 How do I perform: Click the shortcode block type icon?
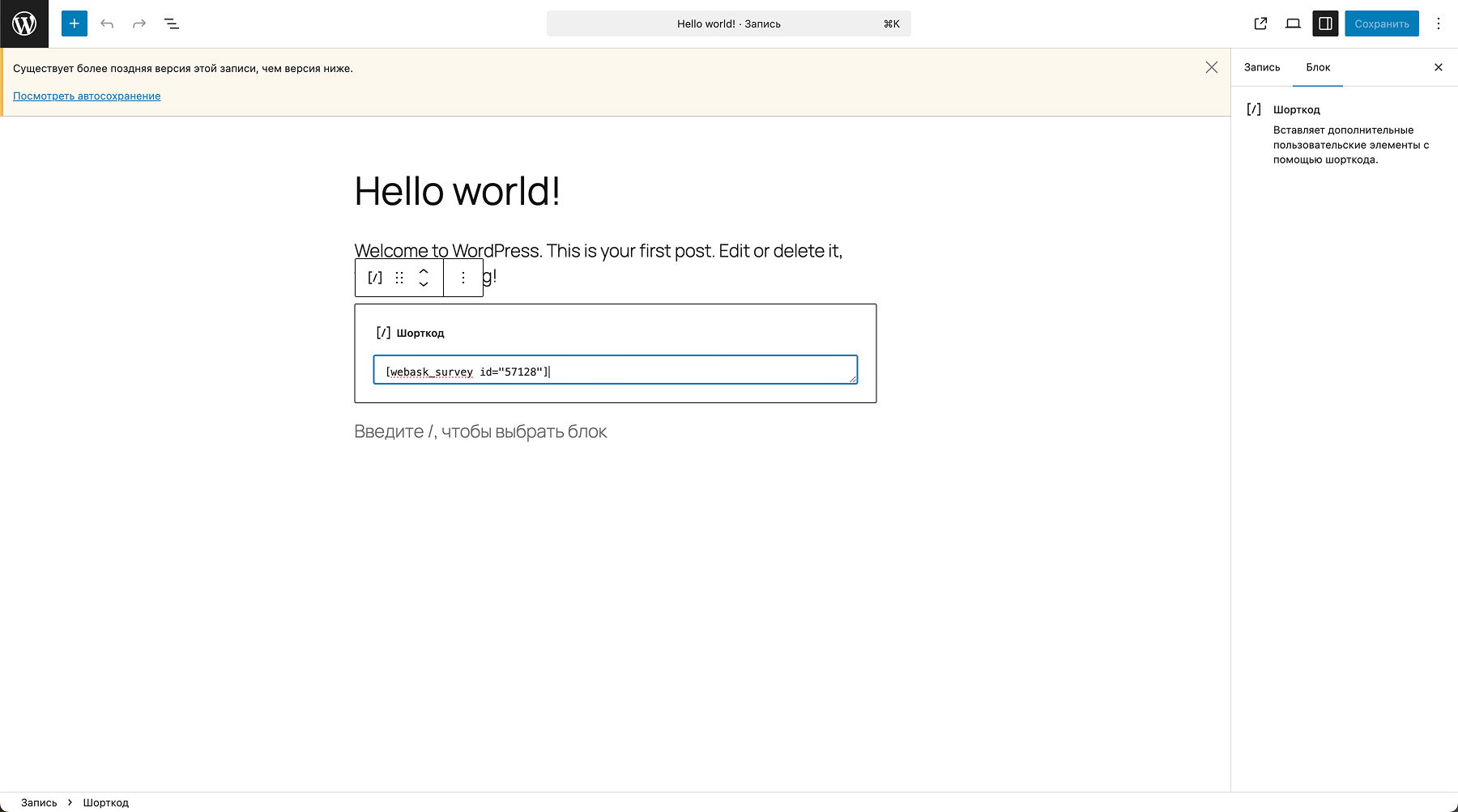(375, 278)
